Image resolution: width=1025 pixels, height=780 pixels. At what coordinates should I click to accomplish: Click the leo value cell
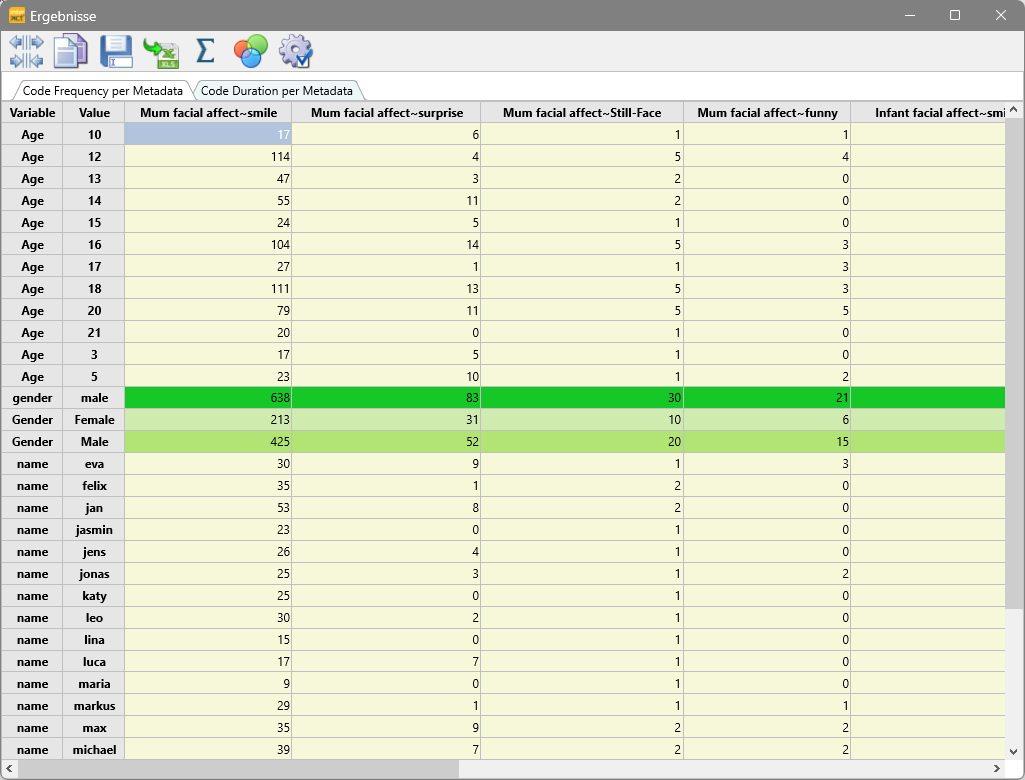point(94,618)
